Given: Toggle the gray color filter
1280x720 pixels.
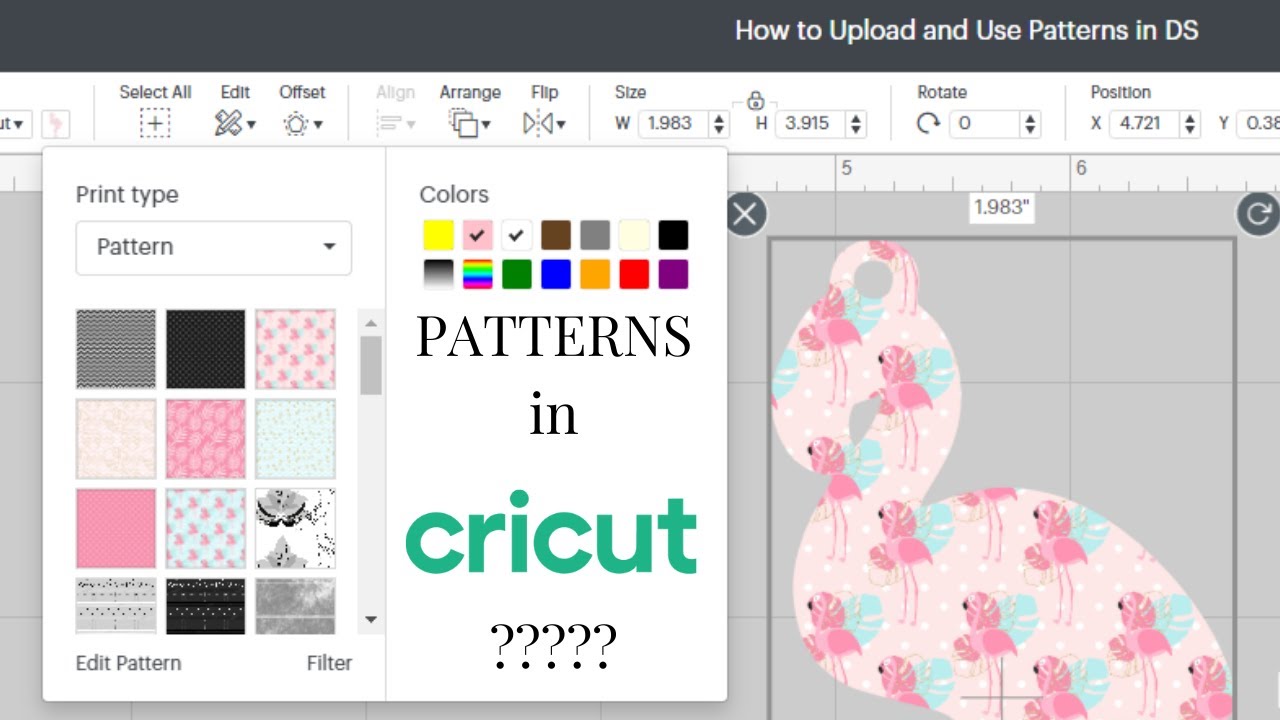Looking at the screenshot, I should [x=595, y=235].
